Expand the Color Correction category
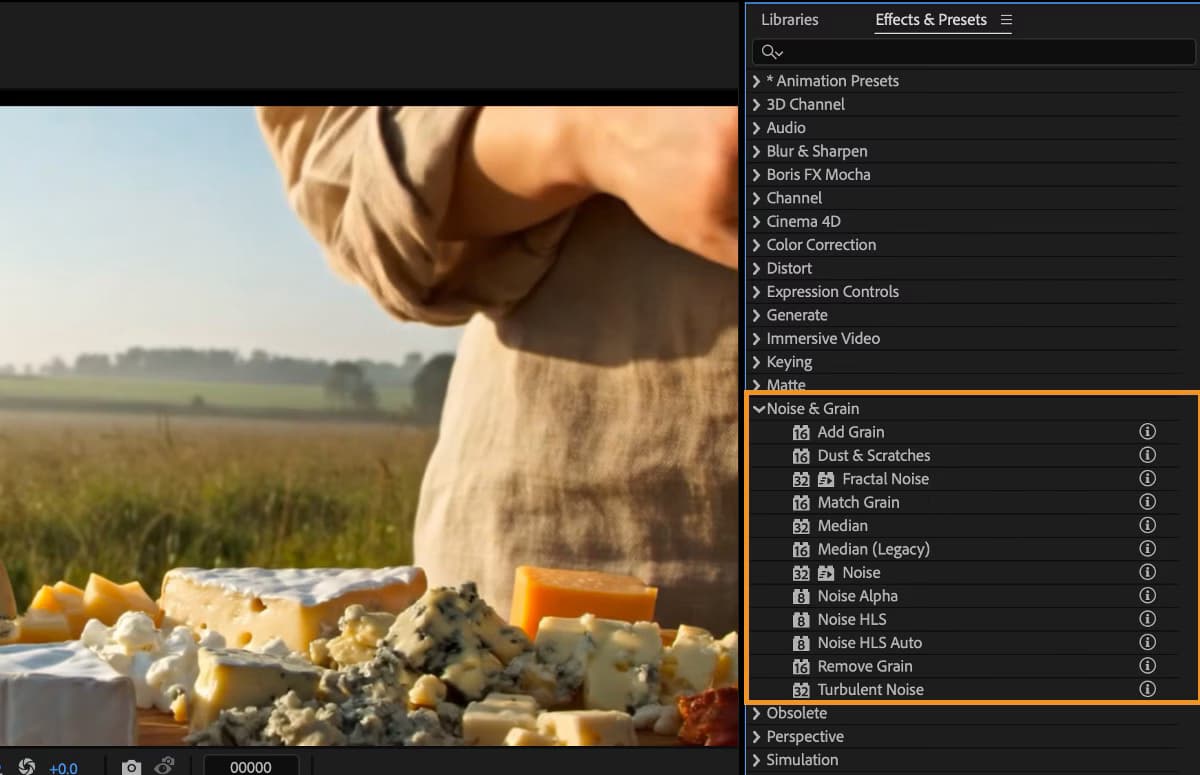 [757, 244]
